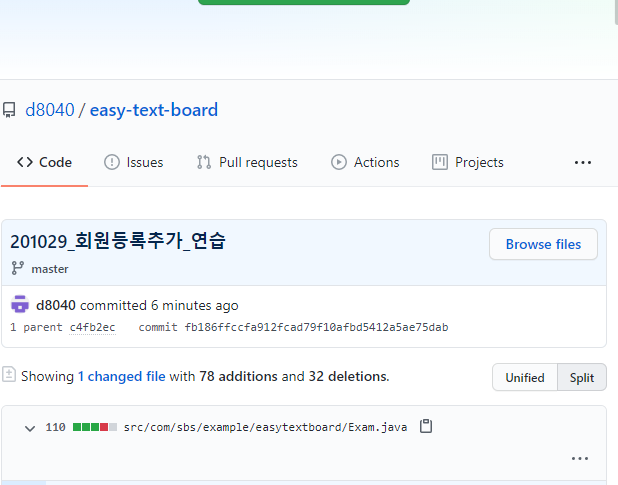Open the Exam.java file path link
This screenshot has height=485, width=618.
coord(265,427)
